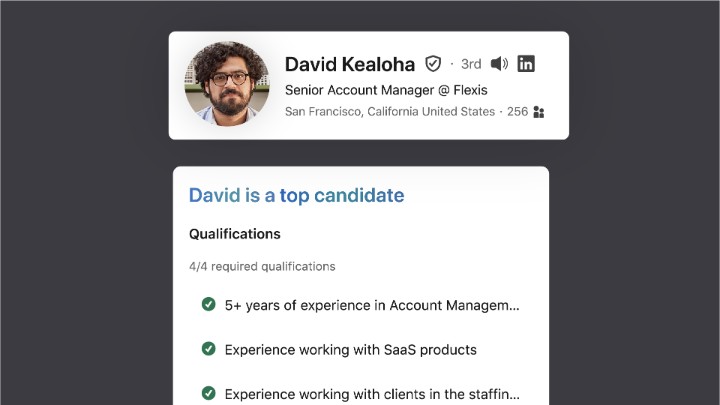The height and width of the screenshot is (405, 720).
Task: Click the 4/4 required qualifications summary
Action: click(x=262, y=267)
